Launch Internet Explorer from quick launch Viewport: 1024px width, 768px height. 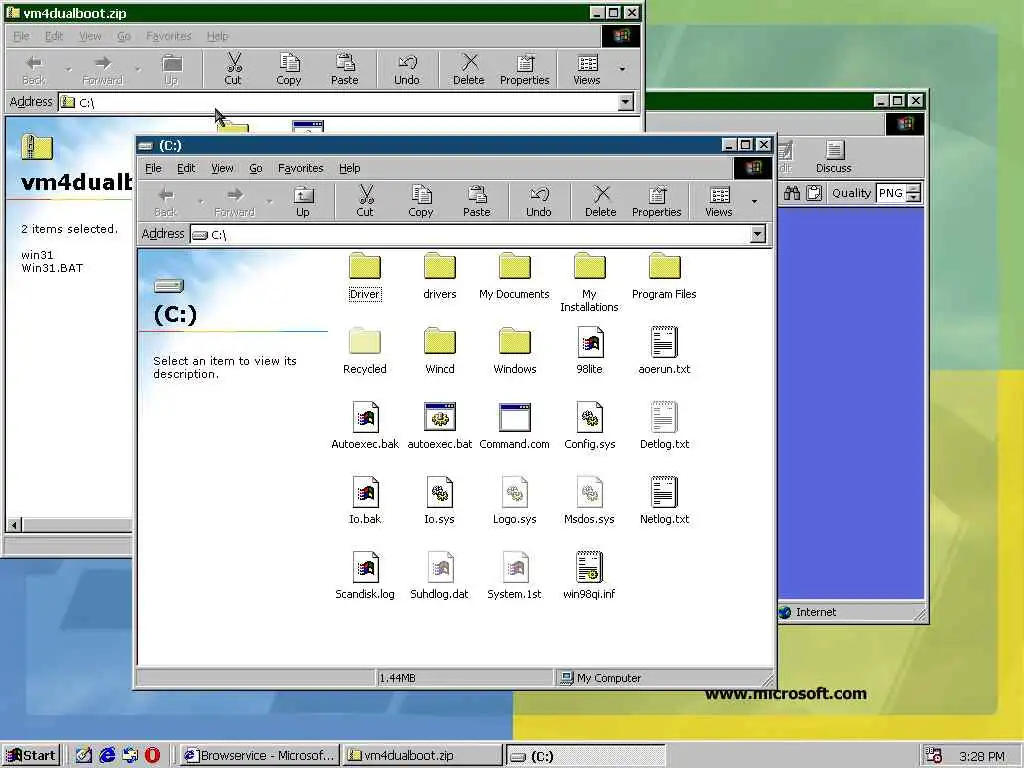pyautogui.click(x=107, y=756)
